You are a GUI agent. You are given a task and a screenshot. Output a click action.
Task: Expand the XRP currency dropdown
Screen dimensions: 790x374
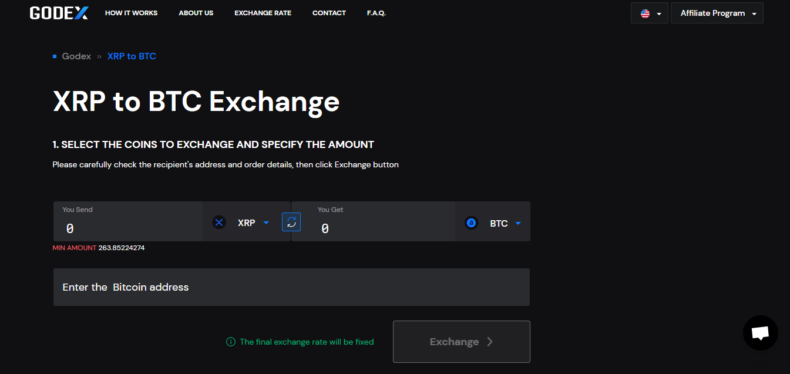[266, 223]
